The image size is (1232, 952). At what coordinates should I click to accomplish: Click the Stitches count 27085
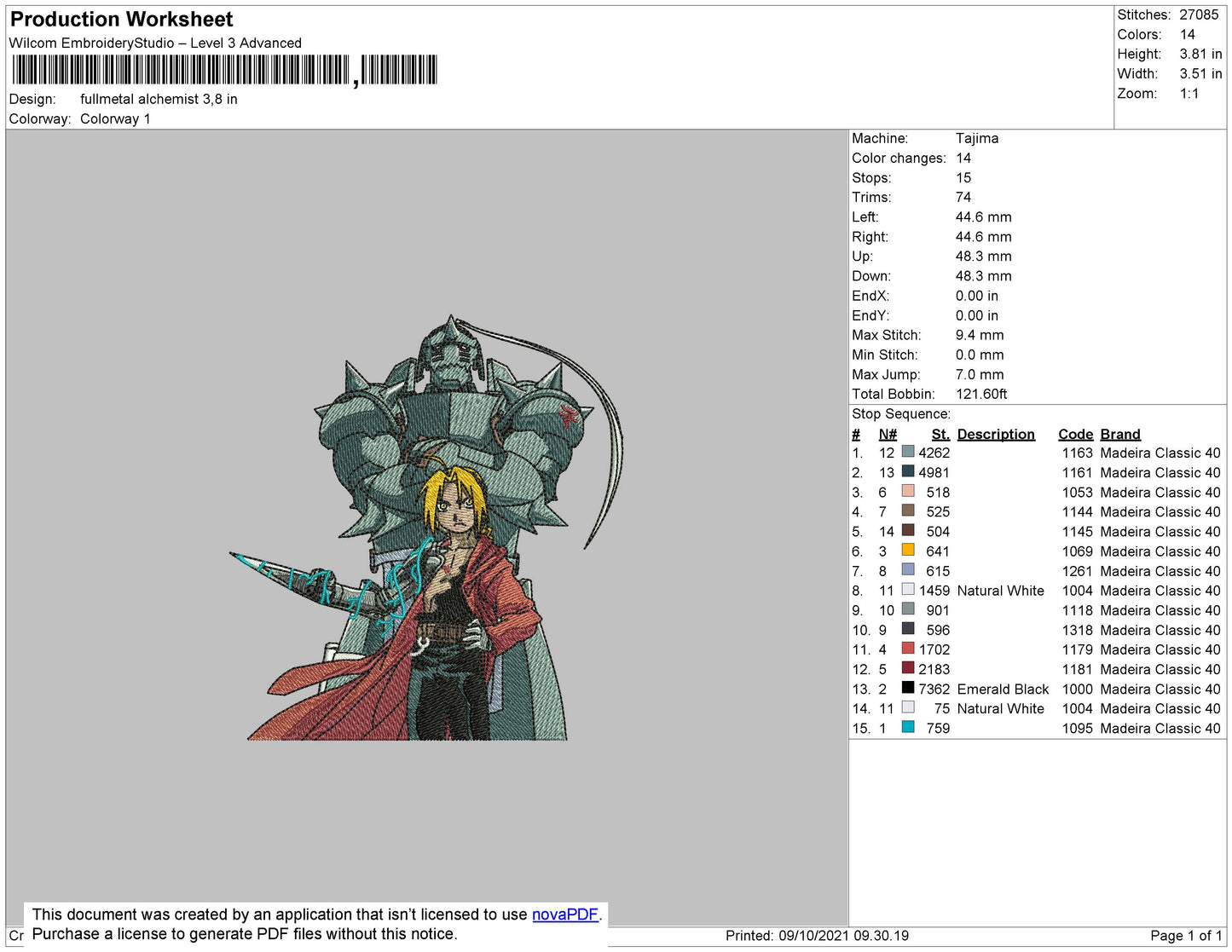tap(1199, 14)
